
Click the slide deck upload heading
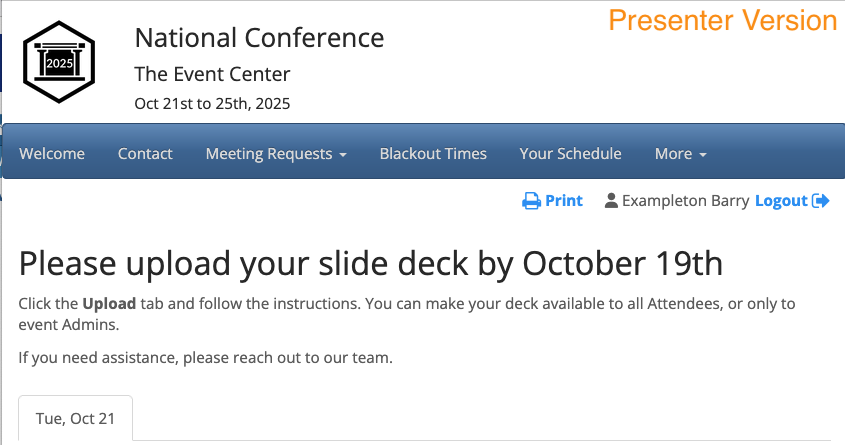point(370,264)
